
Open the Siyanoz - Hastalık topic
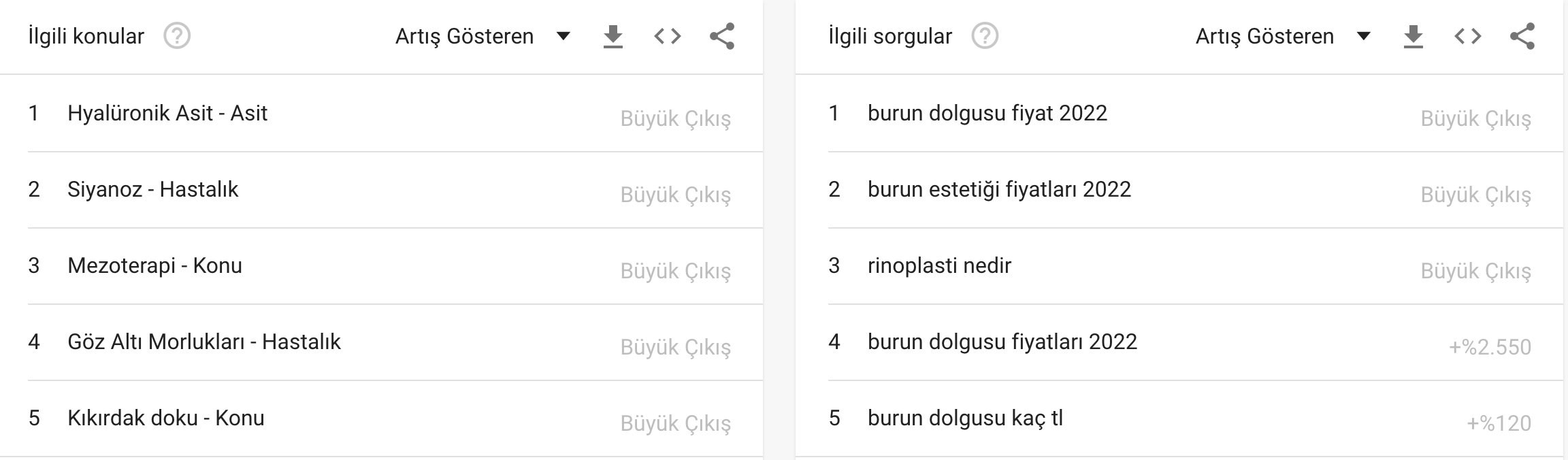[x=395, y=189]
